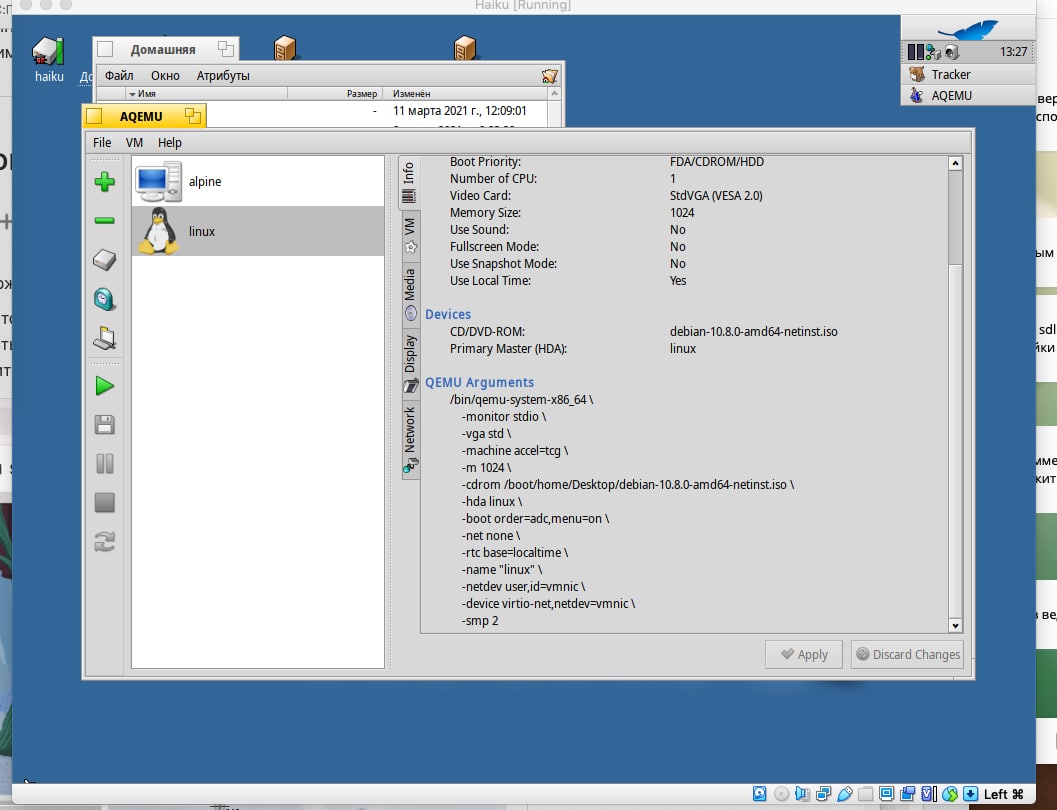This screenshot has height=810, width=1057.
Task: Click the network status tray icon
Action: [x=933, y=52]
